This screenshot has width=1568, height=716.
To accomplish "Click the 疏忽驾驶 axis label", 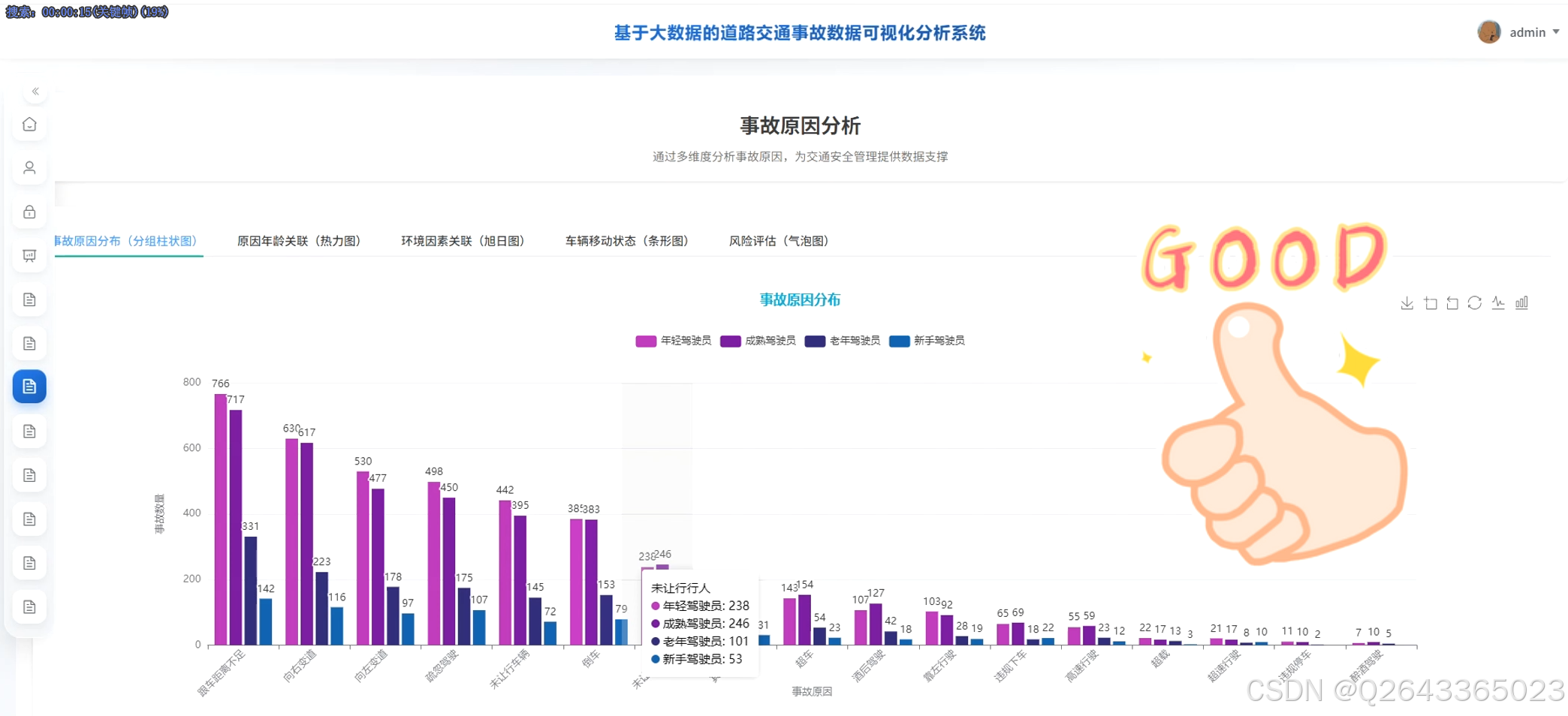I will (x=442, y=666).
